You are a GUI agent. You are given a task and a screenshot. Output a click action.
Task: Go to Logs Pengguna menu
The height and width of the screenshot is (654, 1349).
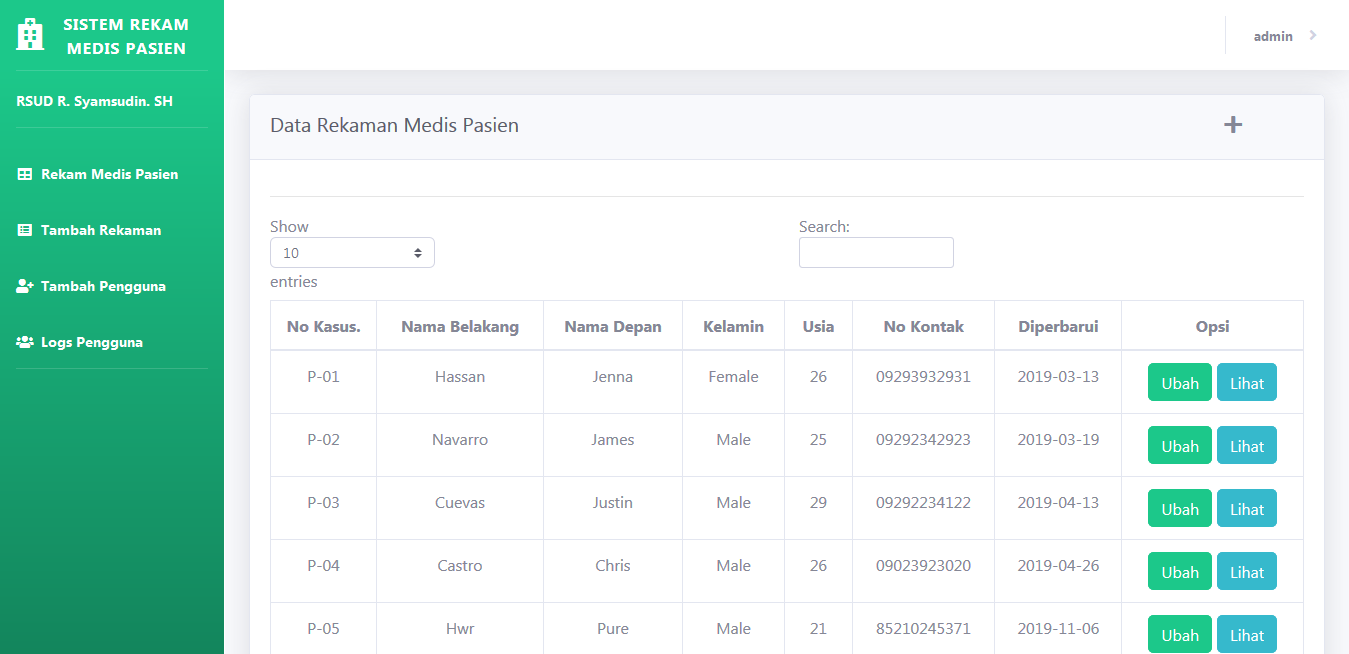click(x=92, y=342)
